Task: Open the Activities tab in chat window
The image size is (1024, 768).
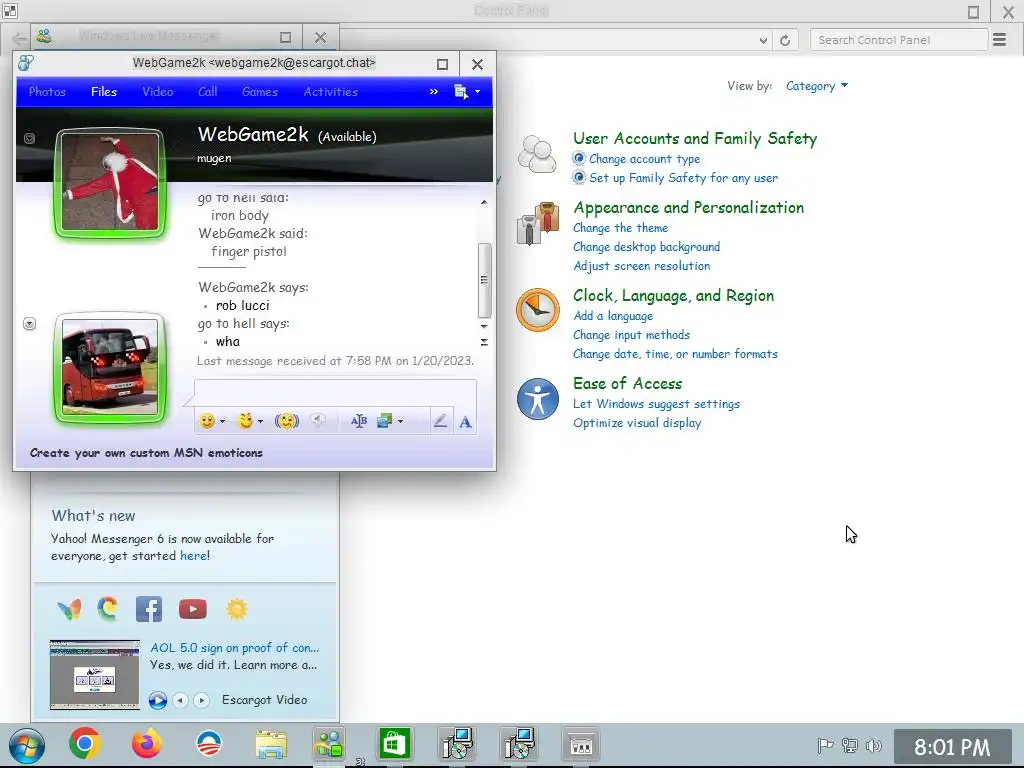Action: [330, 92]
